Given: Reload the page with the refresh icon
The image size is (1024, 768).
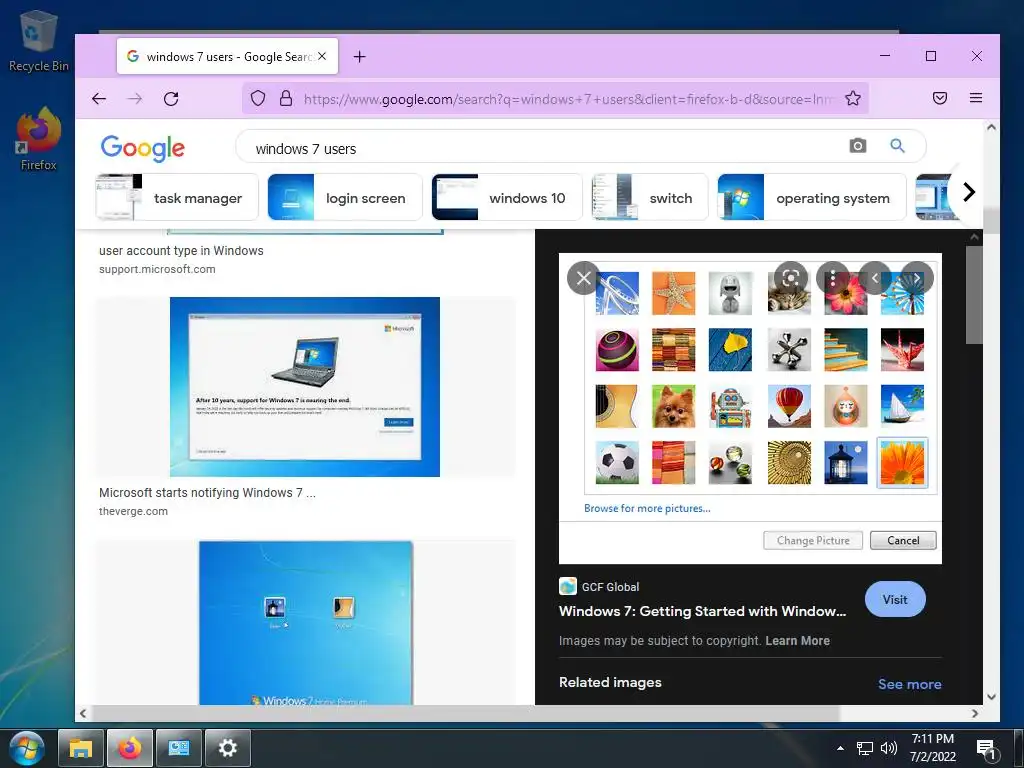Looking at the screenshot, I should (171, 99).
